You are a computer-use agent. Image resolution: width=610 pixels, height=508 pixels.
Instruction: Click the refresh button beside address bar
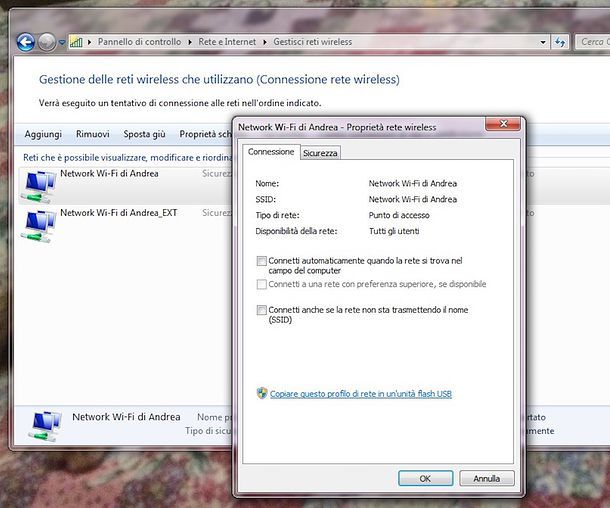[x=561, y=42]
